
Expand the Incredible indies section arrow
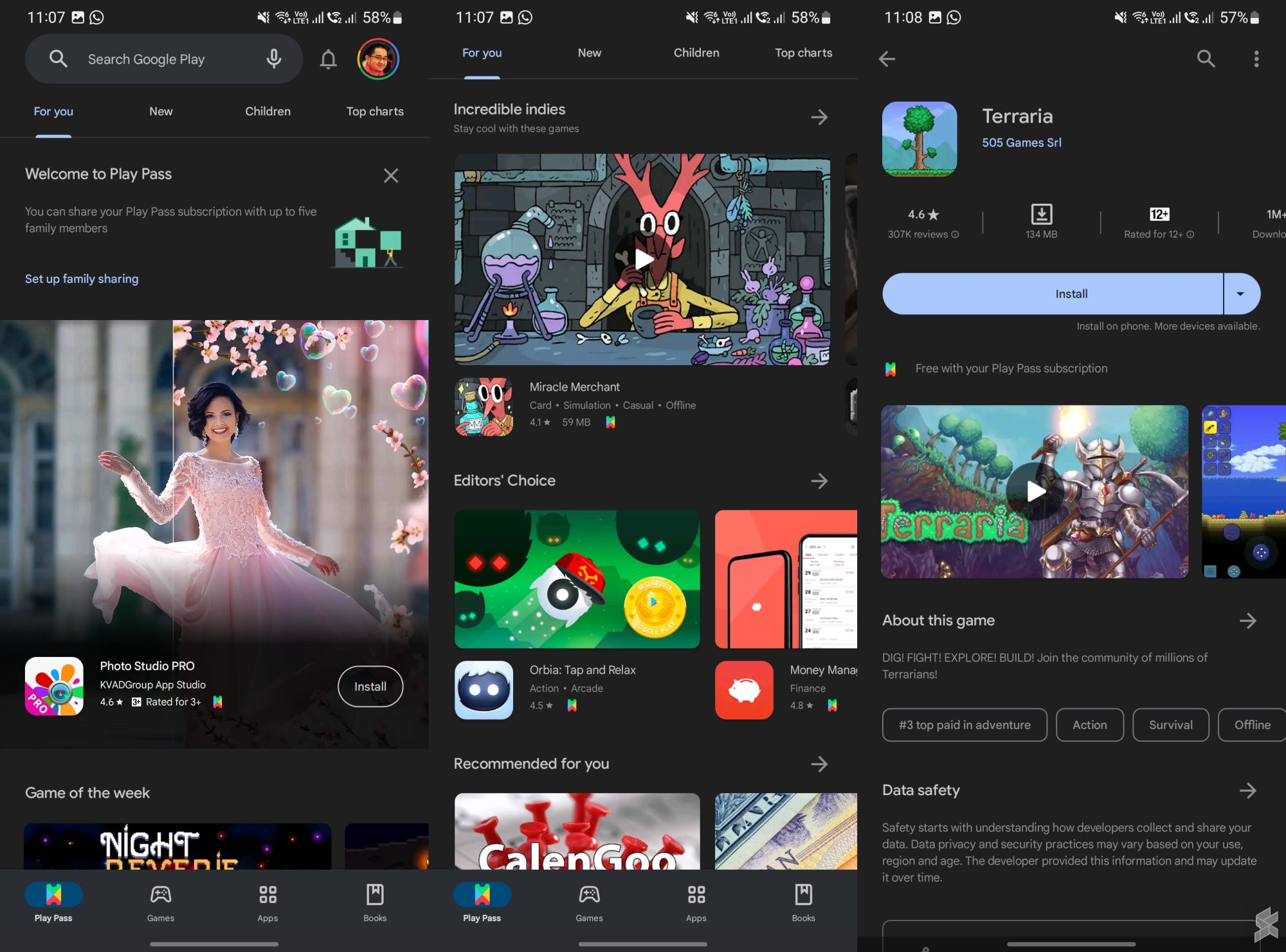pos(819,117)
